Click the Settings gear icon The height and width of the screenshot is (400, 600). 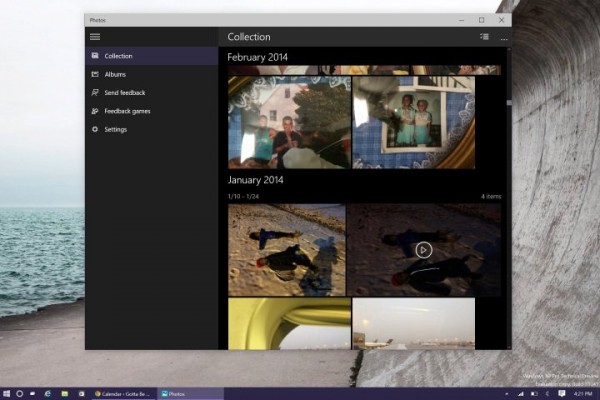click(x=95, y=129)
